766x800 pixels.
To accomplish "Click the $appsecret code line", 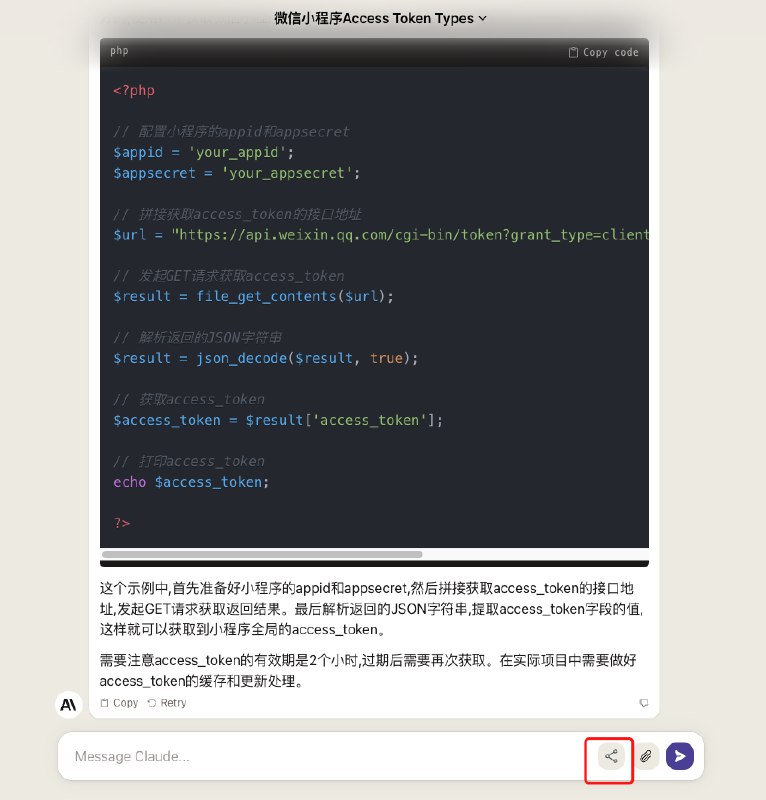I will (236, 173).
